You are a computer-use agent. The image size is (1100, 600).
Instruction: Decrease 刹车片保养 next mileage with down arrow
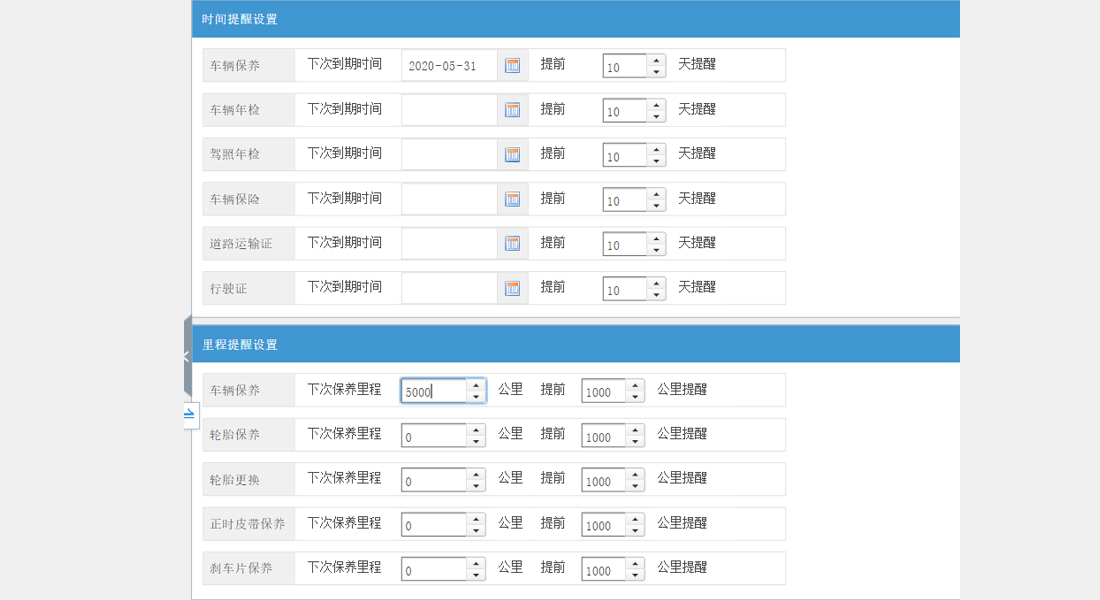tap(476, 575)
